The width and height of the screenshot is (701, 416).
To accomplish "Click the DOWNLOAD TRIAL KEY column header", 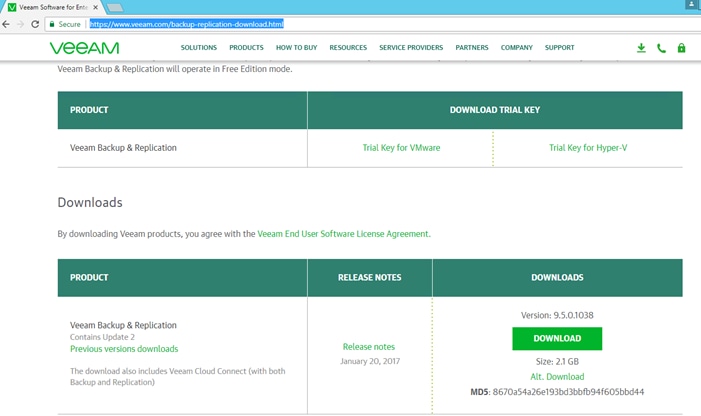I will (494, 110).
